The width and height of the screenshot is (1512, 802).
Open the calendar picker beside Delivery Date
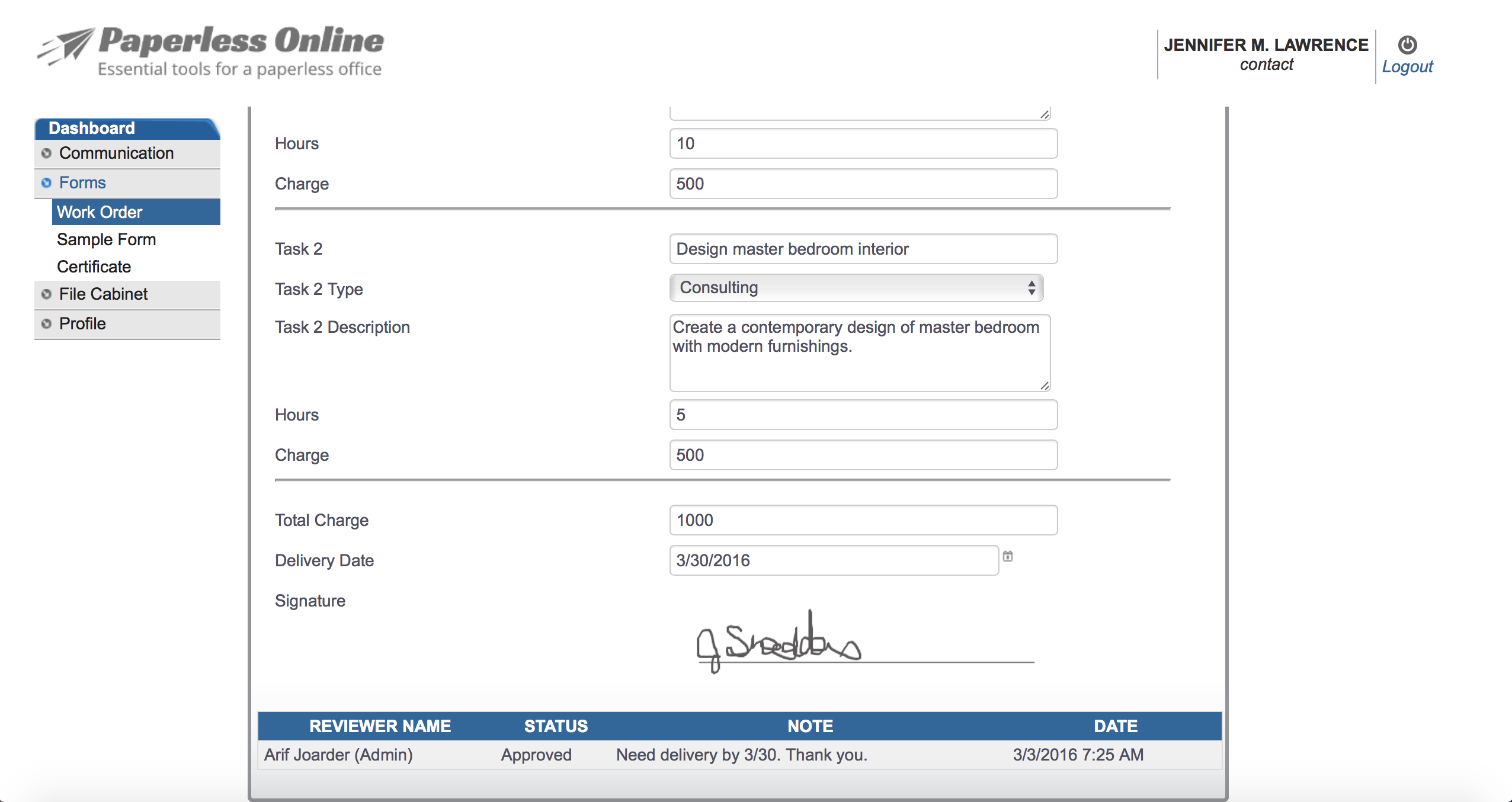[1007, 556]
